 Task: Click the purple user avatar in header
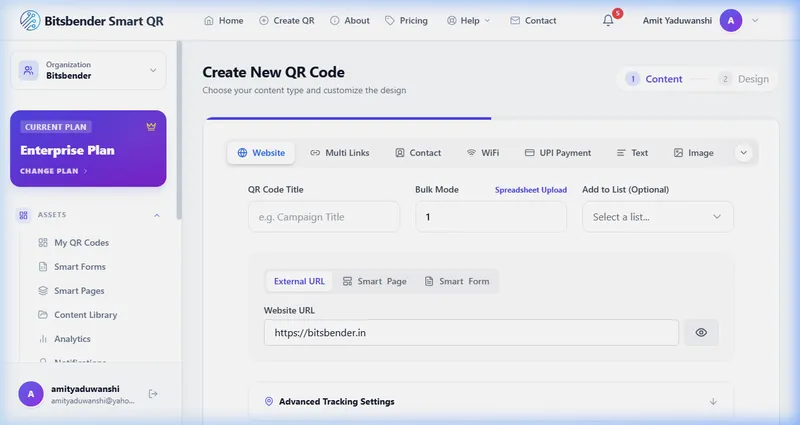coord(731,20)
